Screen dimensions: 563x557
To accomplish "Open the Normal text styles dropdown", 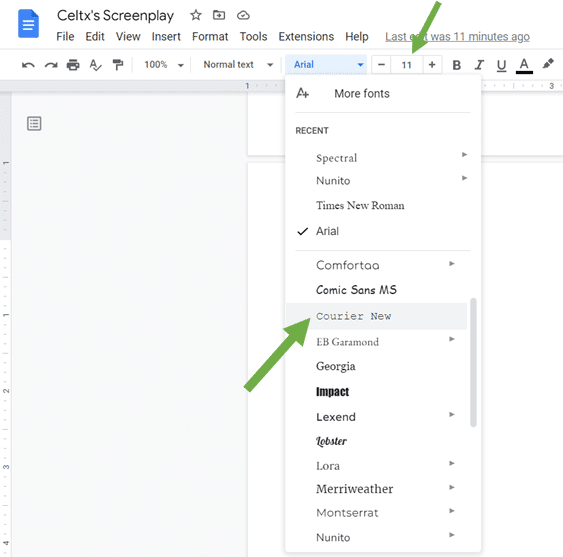I will [238, 65].
